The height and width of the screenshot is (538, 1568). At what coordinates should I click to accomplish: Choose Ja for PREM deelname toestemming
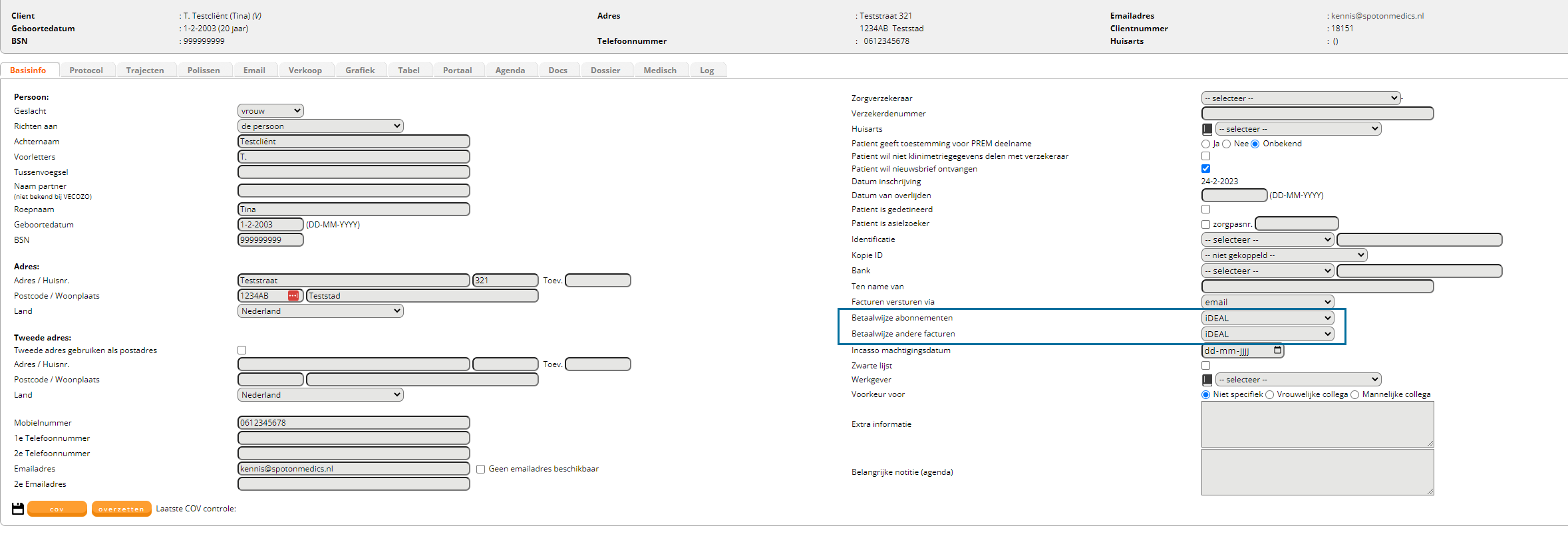click(x=1205, y=144)
